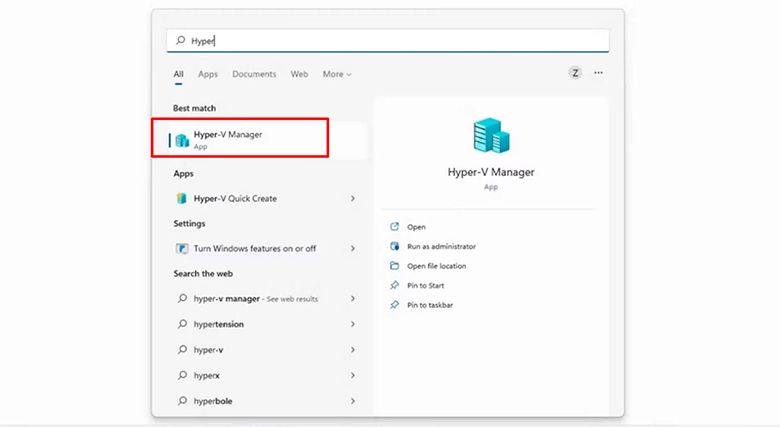Click the Turn Windows features icon
This screenshot has width=780, height=427.
click(x=182, y=248)
